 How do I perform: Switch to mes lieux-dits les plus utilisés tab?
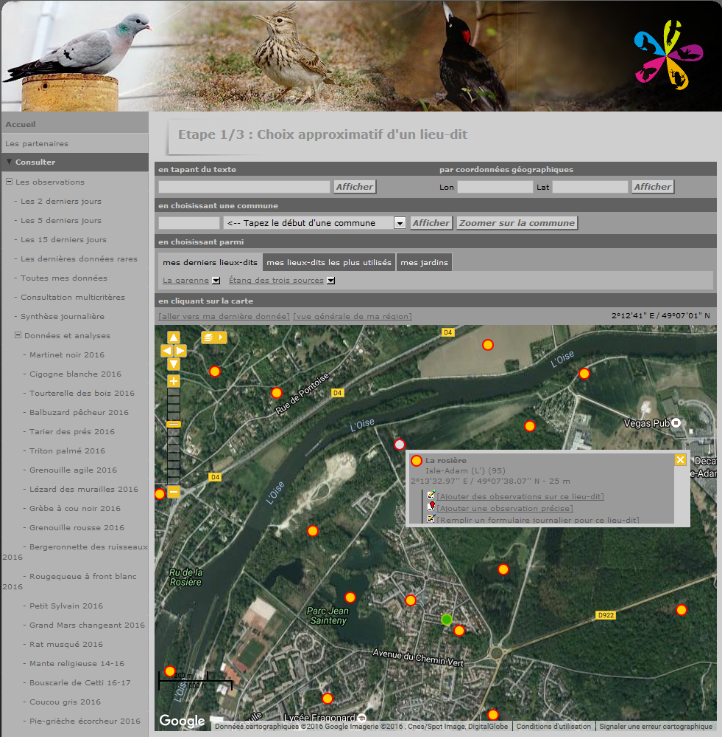click(x=329, y=262)
